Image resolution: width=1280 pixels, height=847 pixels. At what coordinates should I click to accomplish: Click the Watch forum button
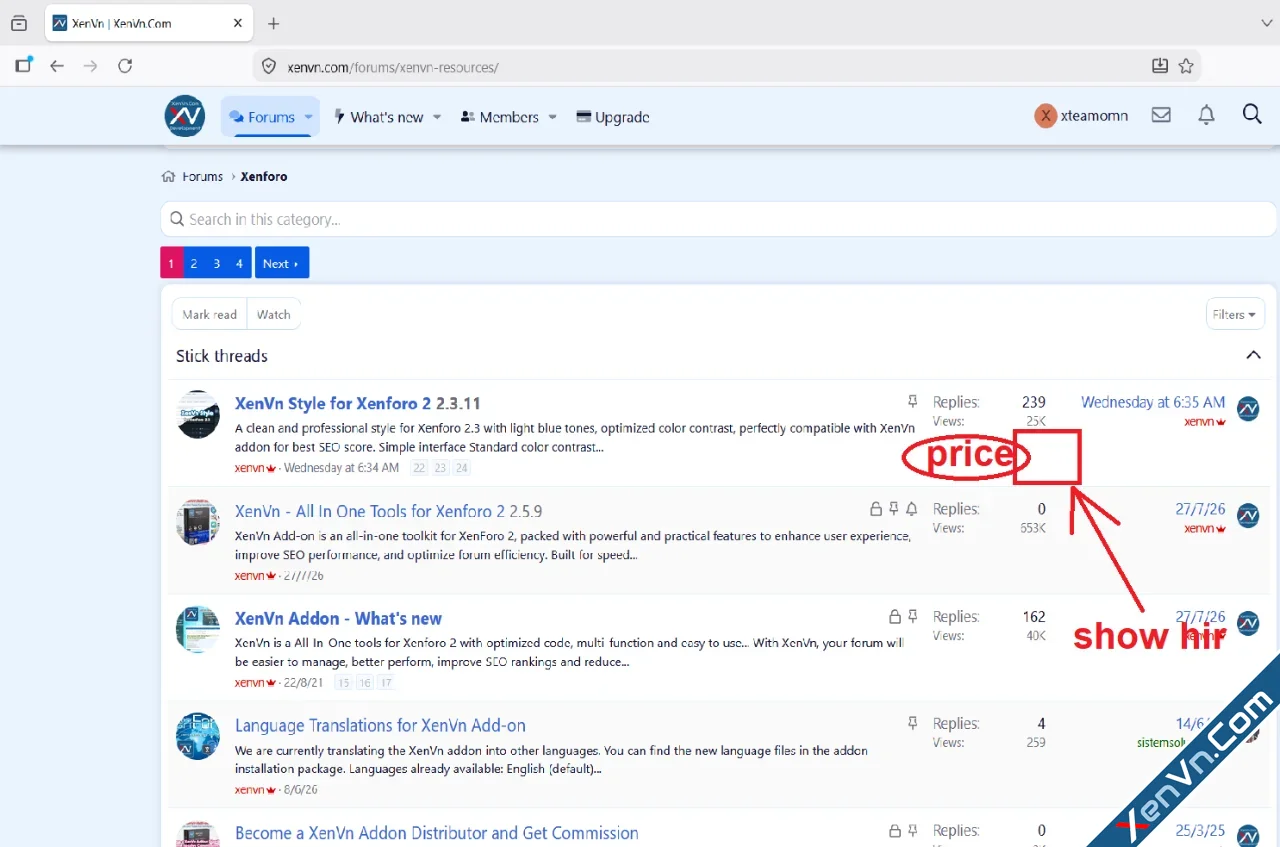point(274,314)
